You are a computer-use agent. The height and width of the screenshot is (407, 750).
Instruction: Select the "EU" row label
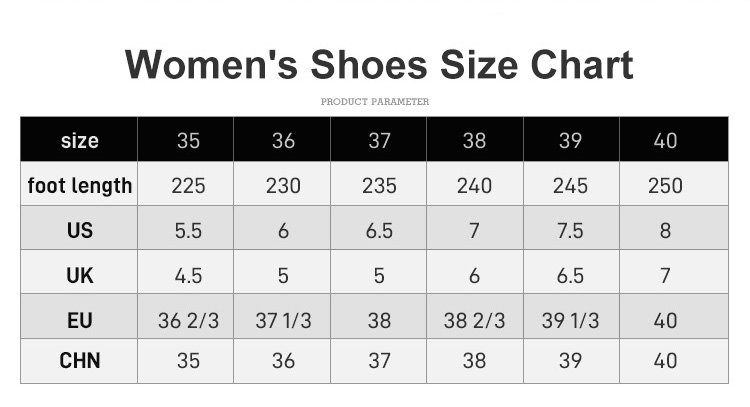(80, 320)
